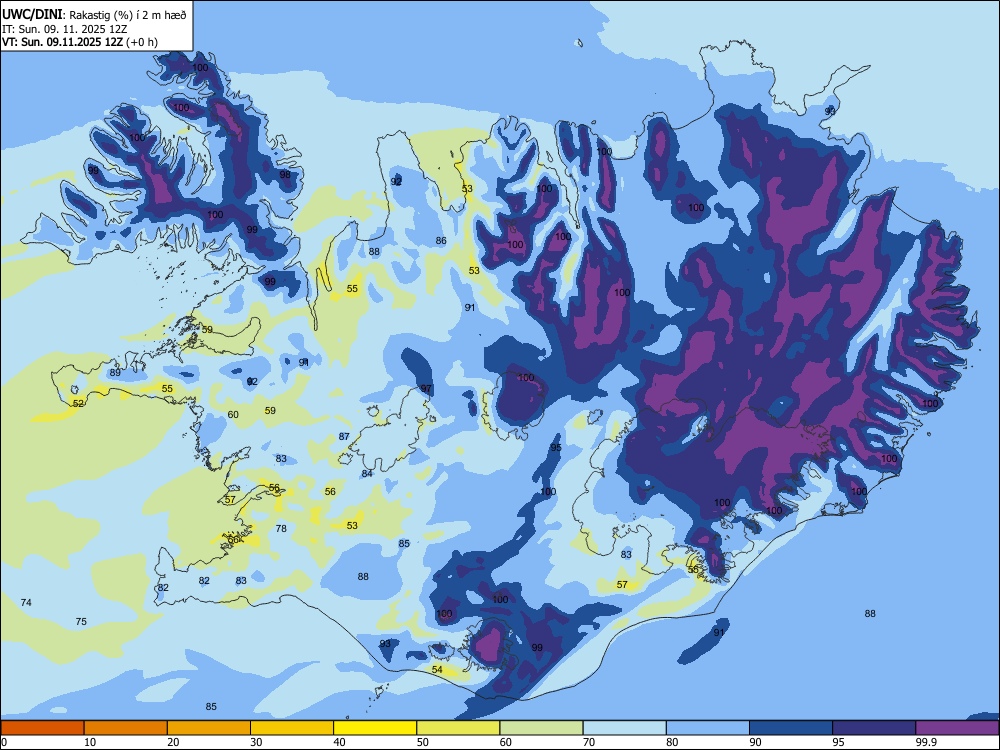Select the 20–30 legend color block

[209, 728]
